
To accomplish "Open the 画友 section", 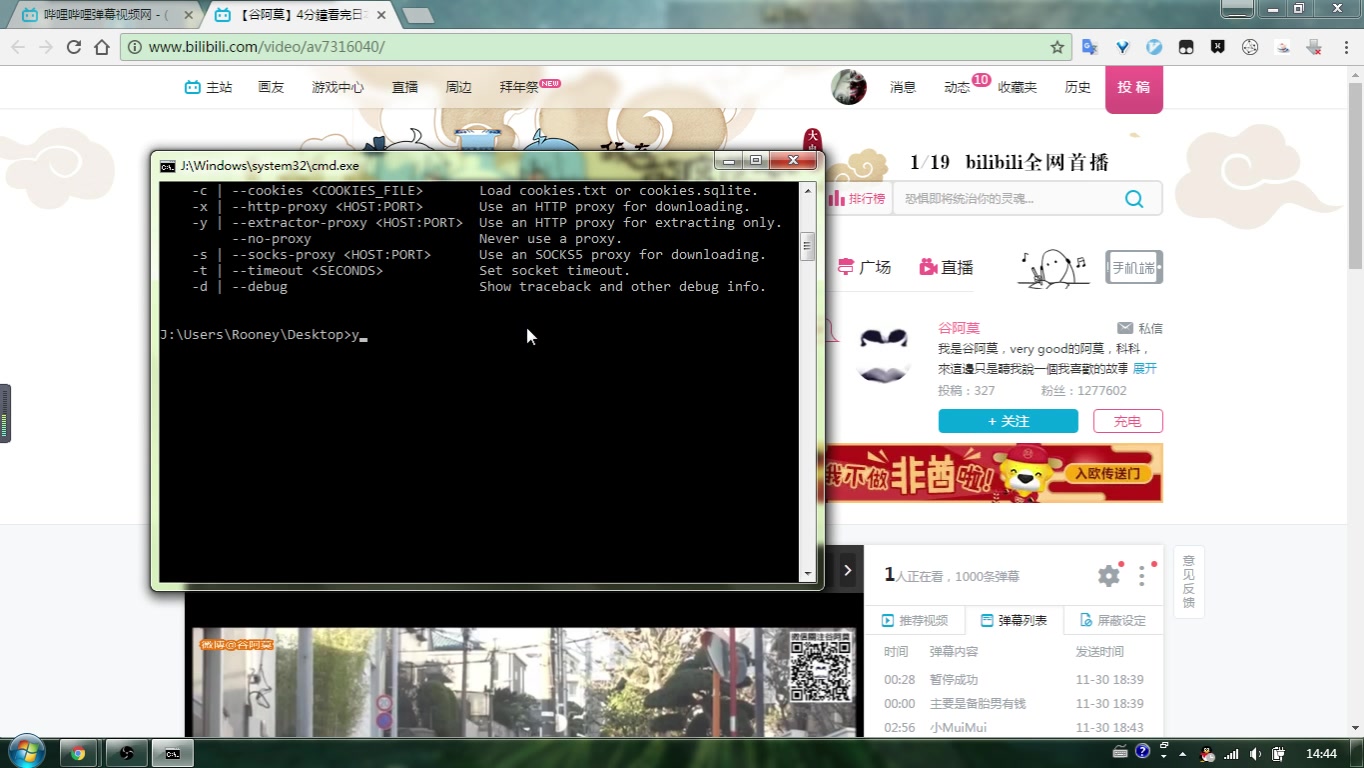I will [x=271, y=87].
